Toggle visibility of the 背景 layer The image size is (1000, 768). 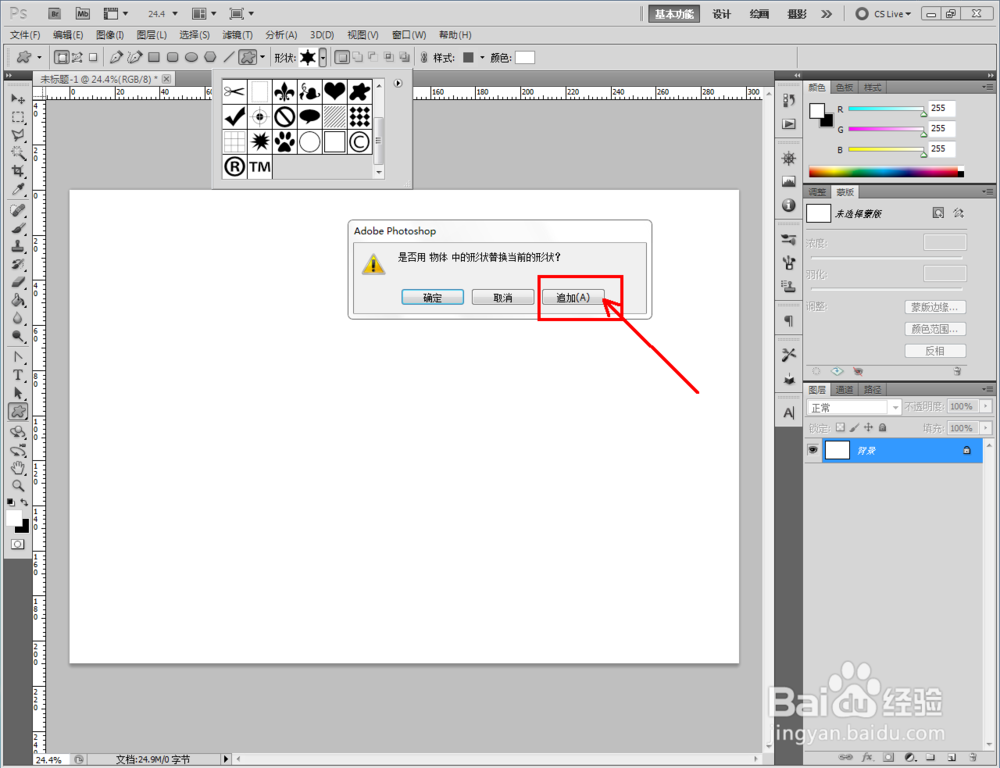(812, 450)
